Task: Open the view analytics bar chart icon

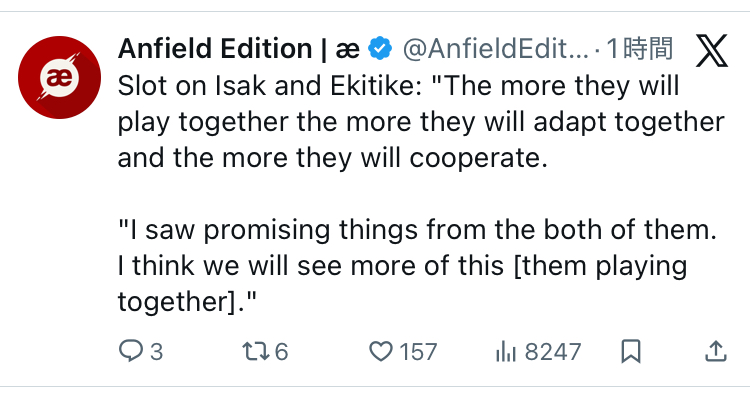Action: tap(505, 351)
